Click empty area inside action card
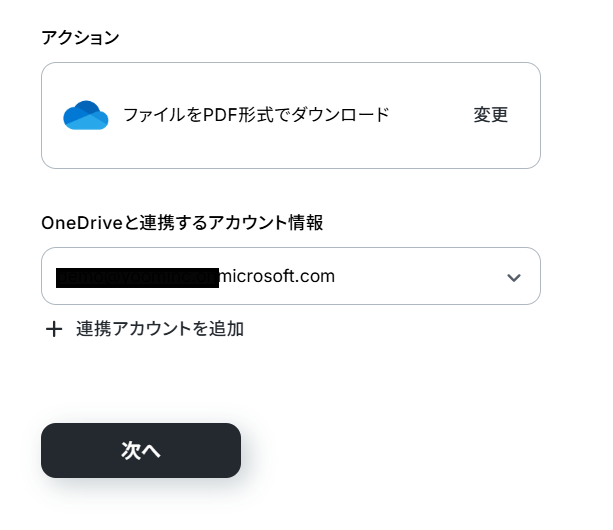This screenshot has width=613, height=530. click(430, 149)
